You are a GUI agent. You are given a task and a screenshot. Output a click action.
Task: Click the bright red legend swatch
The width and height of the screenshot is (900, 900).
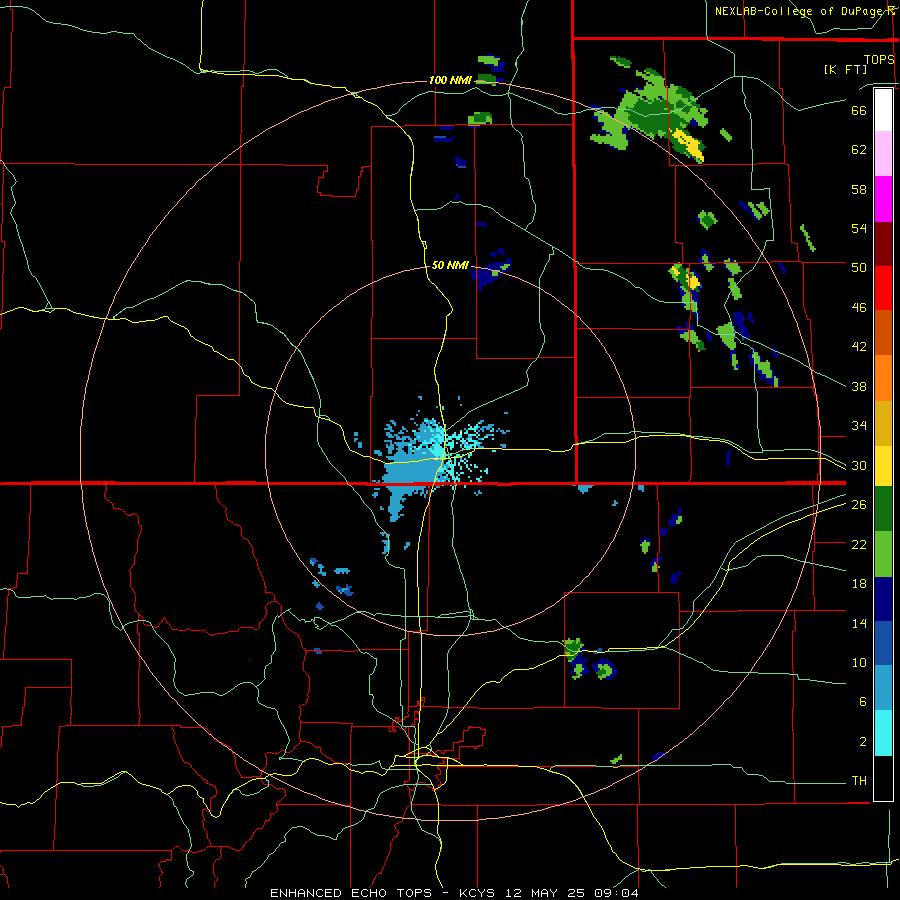(883, 288)
